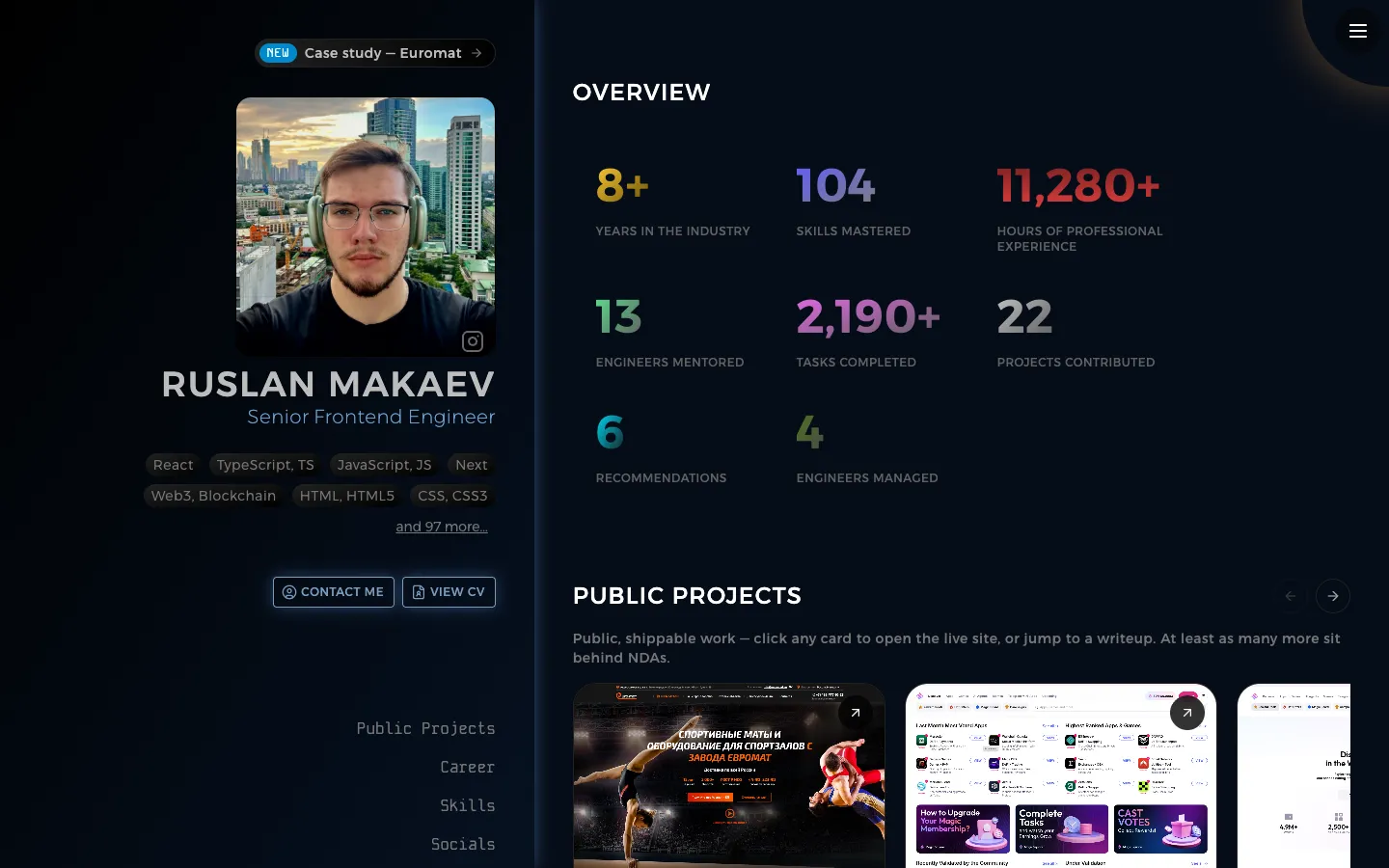Select the React skill tag
The image size is (1389, 868).
pyautogui.click(x=174, y=465)
